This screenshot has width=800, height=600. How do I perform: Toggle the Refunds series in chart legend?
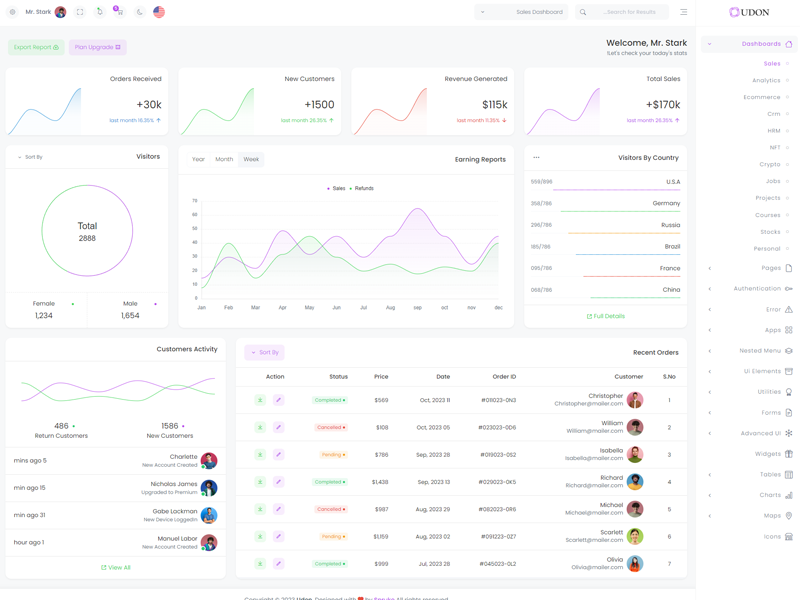tap(361, 188)
